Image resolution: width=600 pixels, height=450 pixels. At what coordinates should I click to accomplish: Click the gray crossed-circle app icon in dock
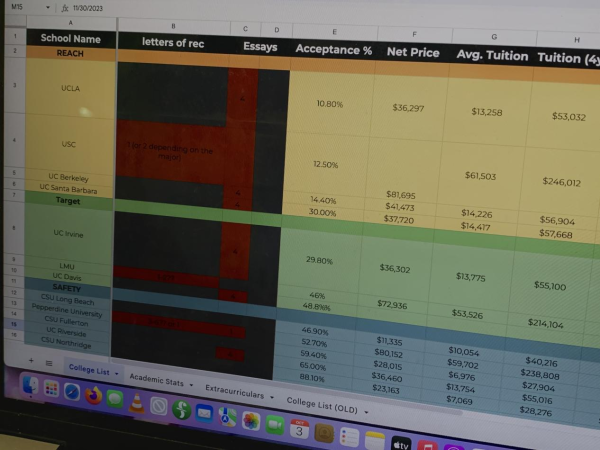158,406
